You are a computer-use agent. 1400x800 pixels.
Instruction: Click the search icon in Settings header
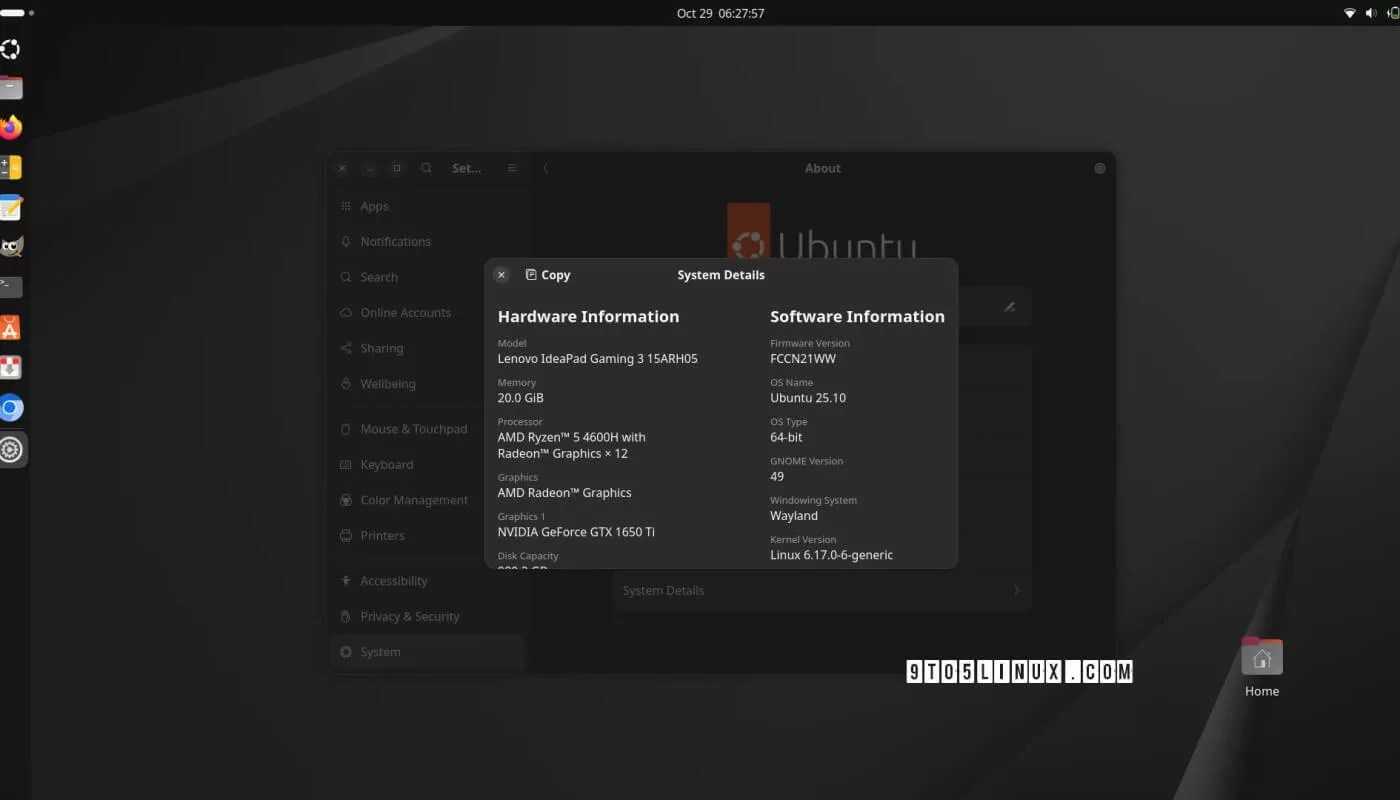click(x=426, y=168)
